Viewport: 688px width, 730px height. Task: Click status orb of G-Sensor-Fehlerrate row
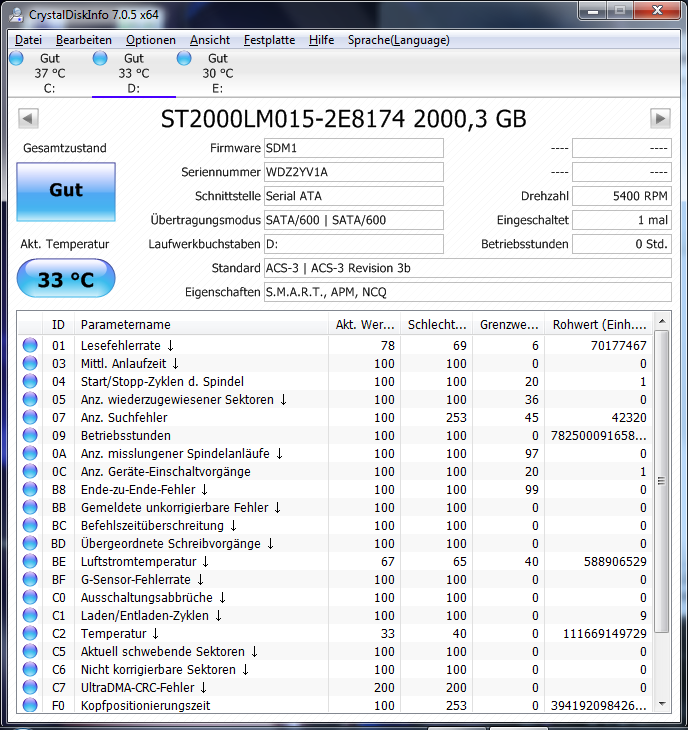tap(30, 579)
